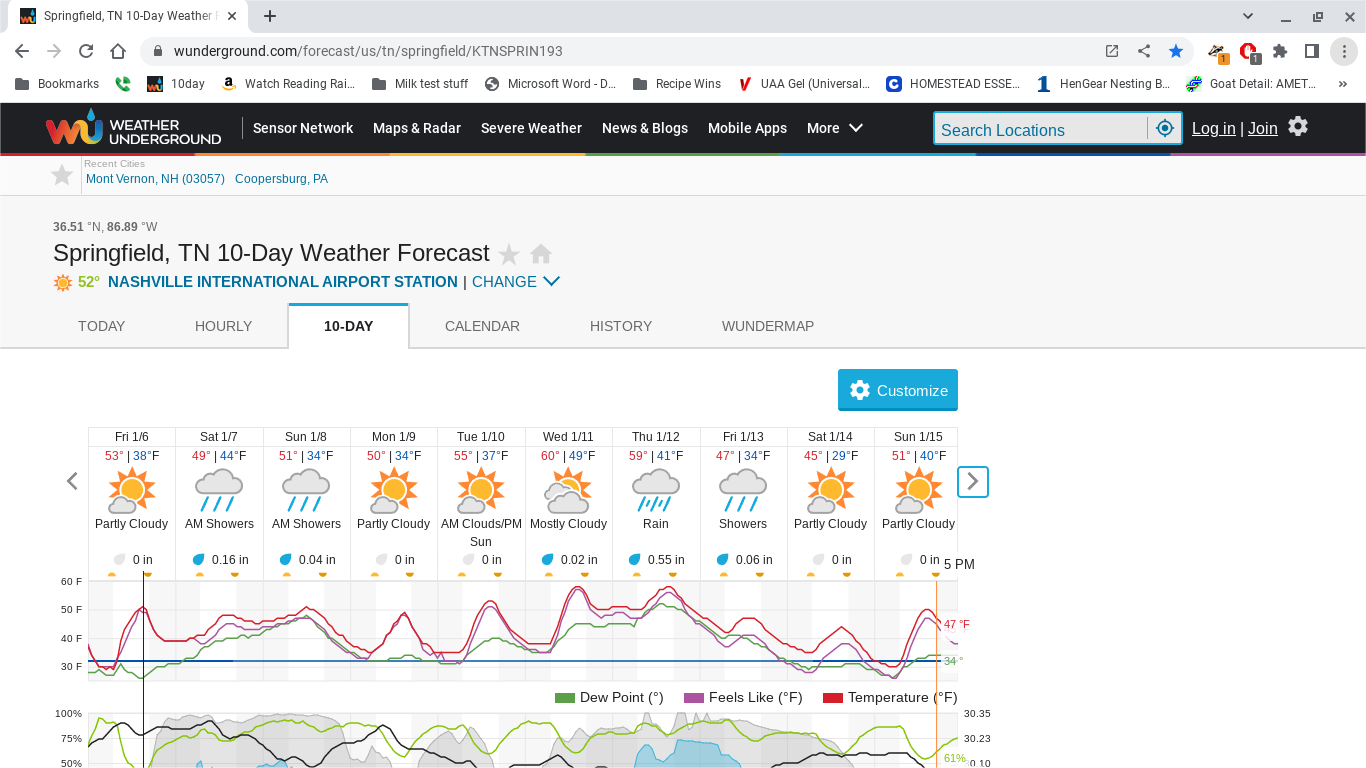The image size is (1366, 768).
Task: Click the Dew Point legend green swatch
Action: (564, 698)
